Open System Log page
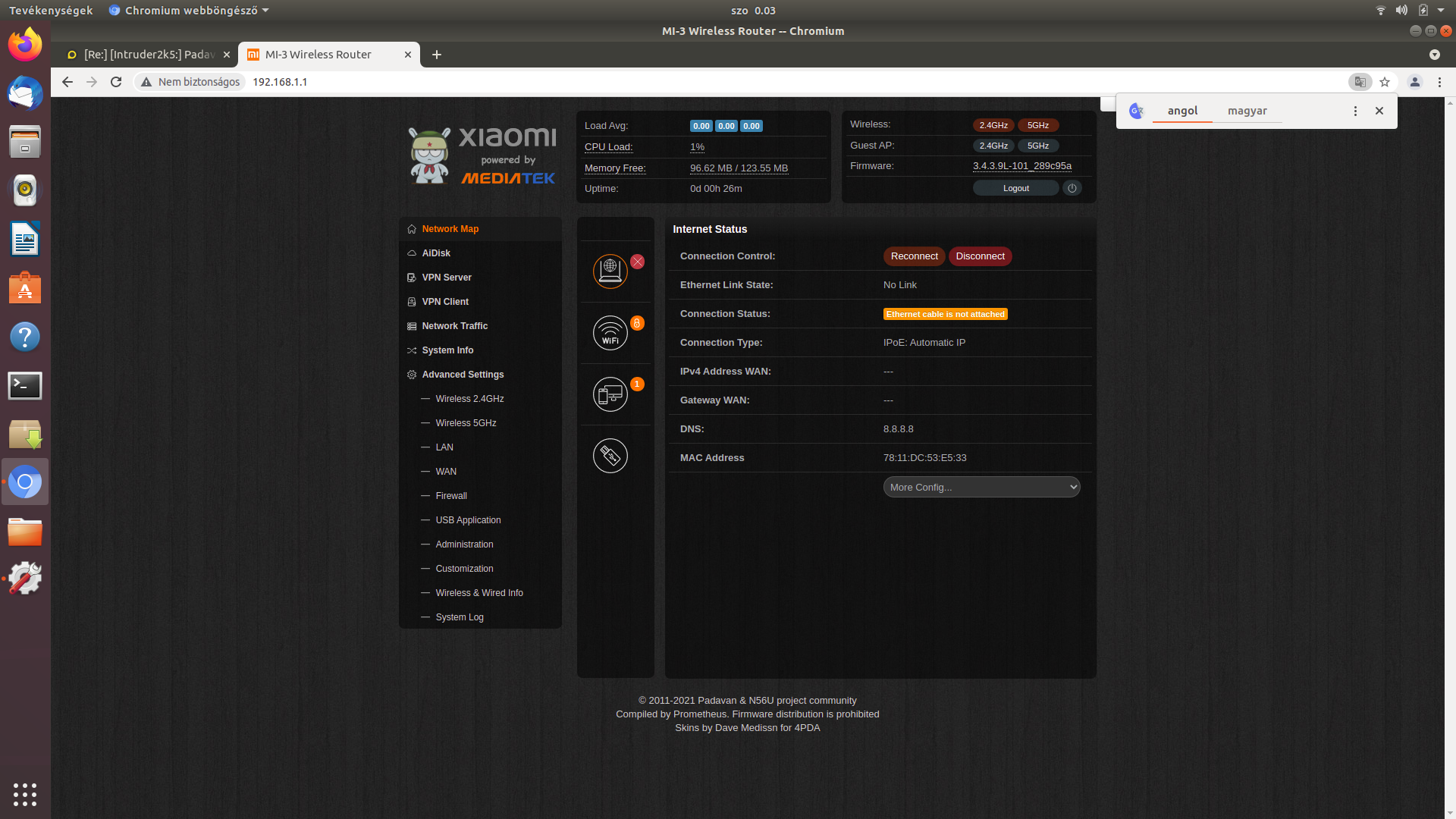This screenshot has width=1456, height=819. [x=460, y=617]
